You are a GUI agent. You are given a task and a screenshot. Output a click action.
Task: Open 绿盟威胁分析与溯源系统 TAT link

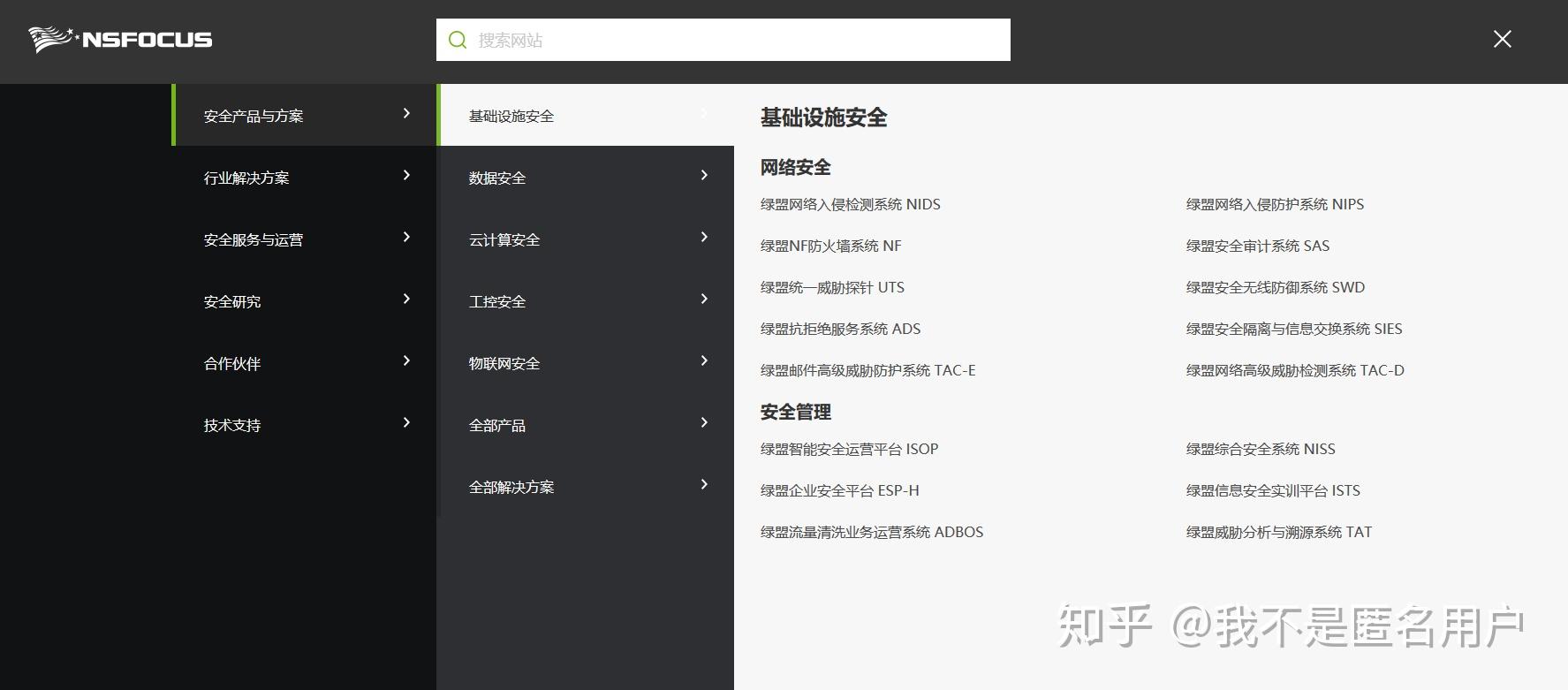point(1278,532)
